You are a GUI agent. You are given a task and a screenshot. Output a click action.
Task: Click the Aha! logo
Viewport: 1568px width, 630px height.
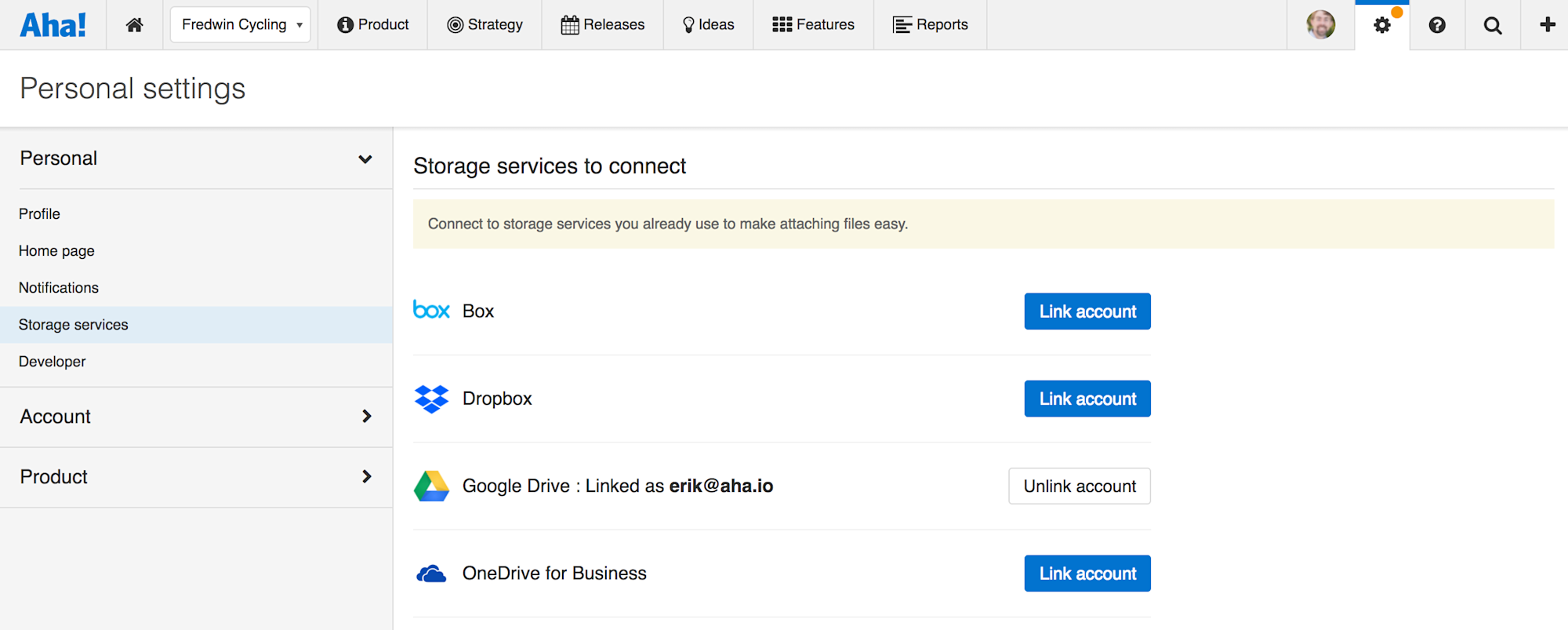click(53, 25)
